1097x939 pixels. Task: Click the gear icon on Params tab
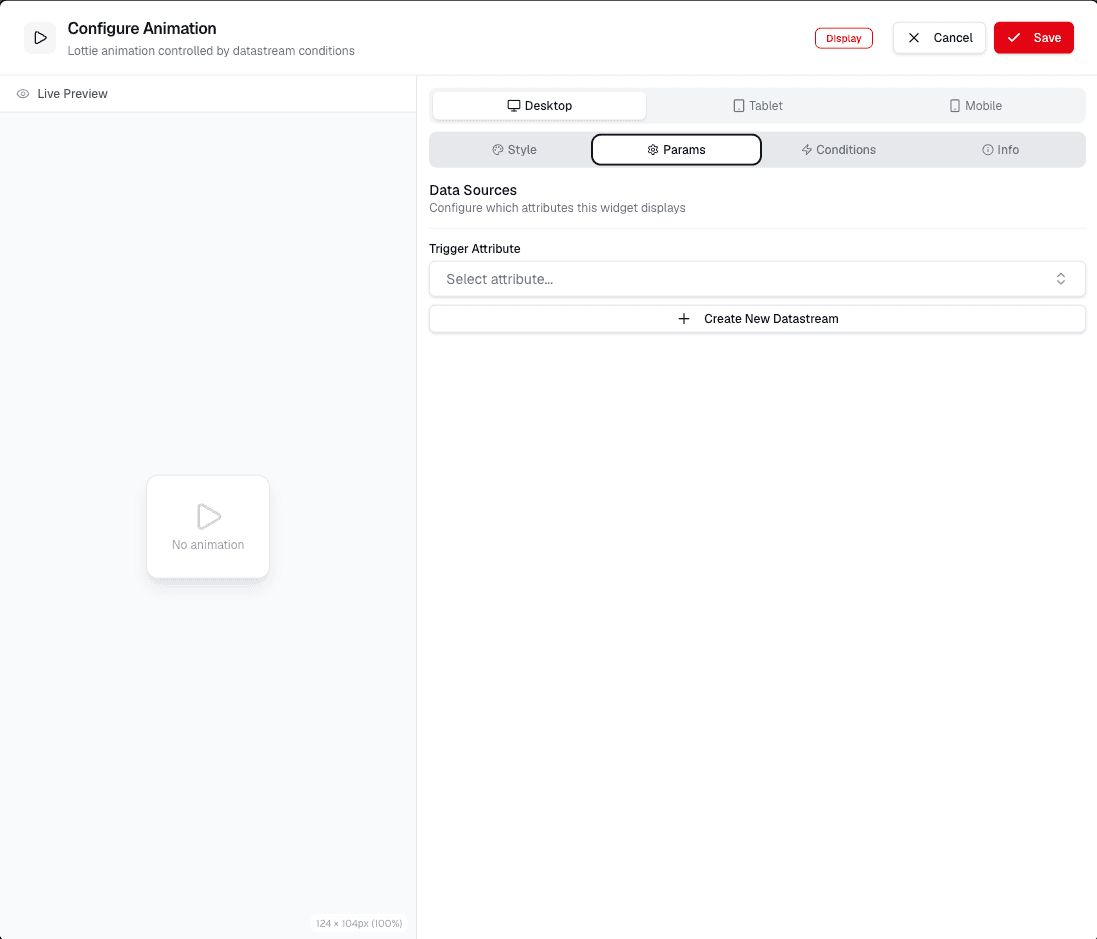(653, 150)
